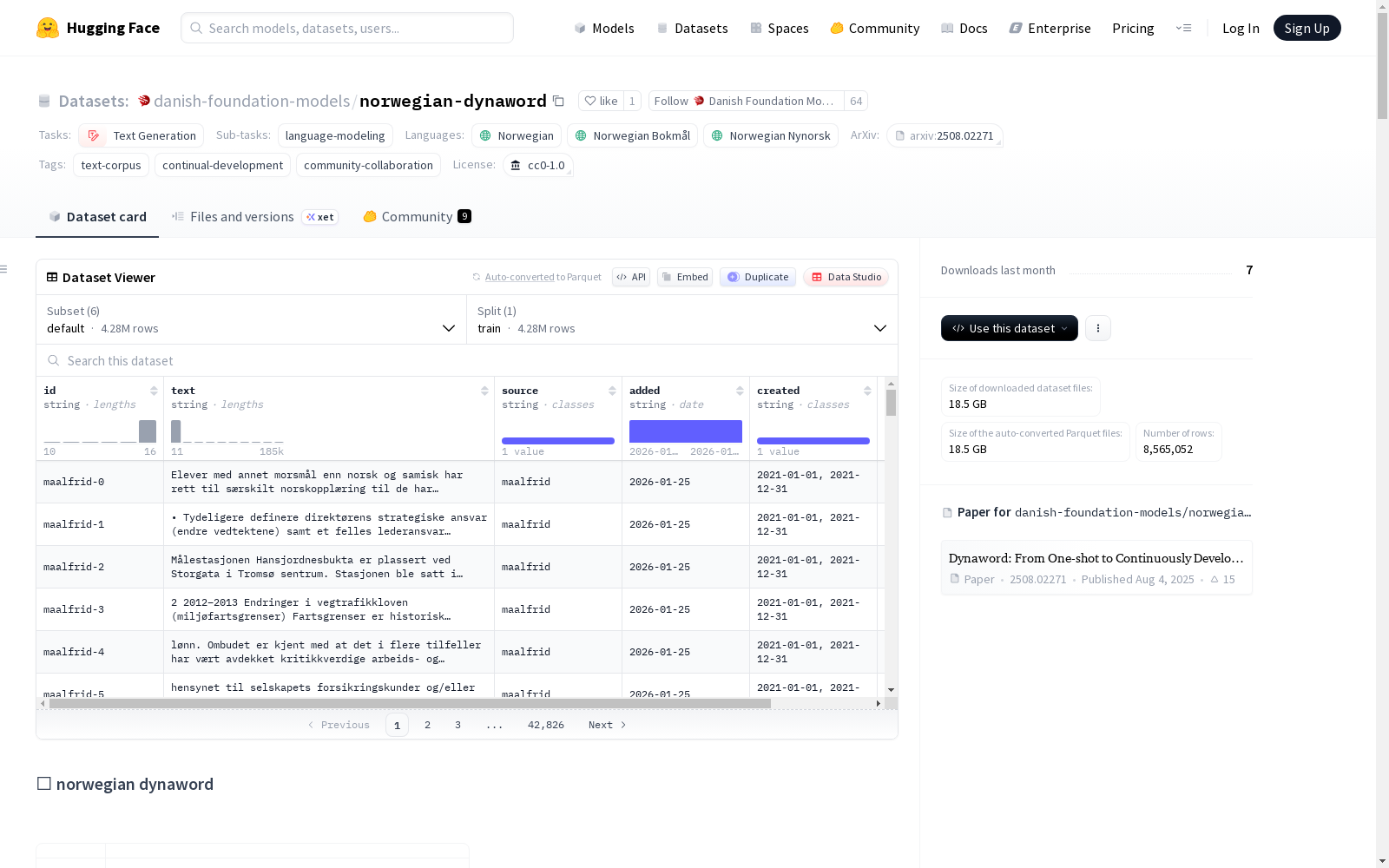Viewport: 1389px width, 868px height.
Task: Select the maalfrid-2 text cell
Action: [329, 567]
